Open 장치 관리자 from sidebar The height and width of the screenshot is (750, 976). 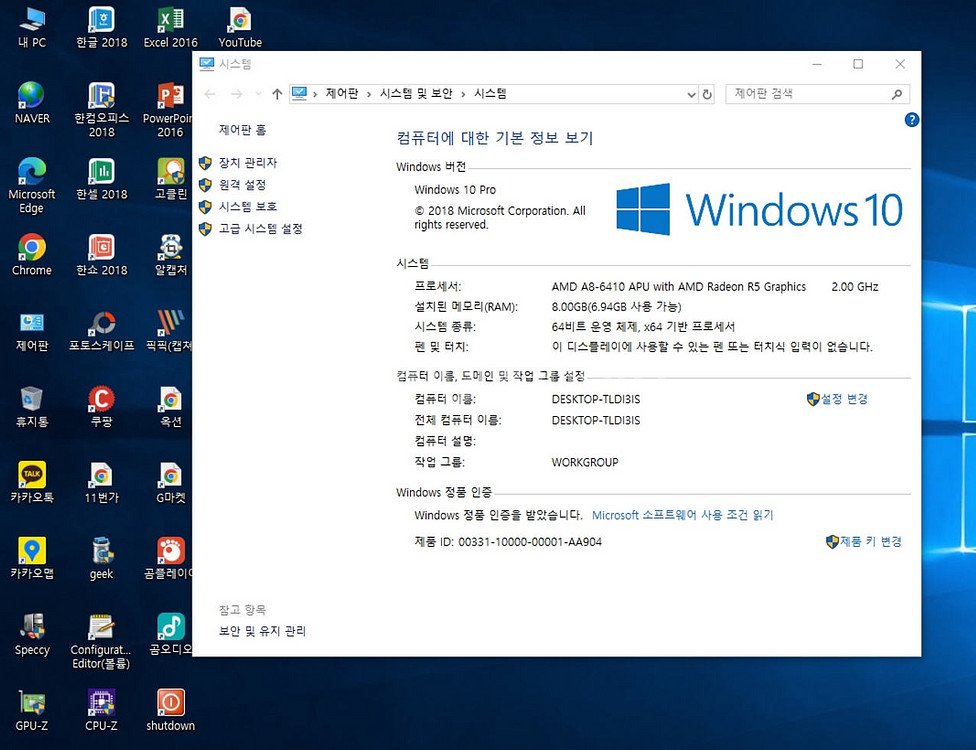[x=248, y=162]
